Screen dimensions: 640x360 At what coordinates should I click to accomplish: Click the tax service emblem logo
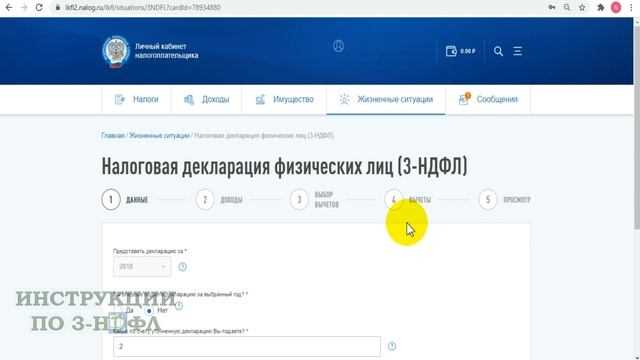tap(116, 52)
